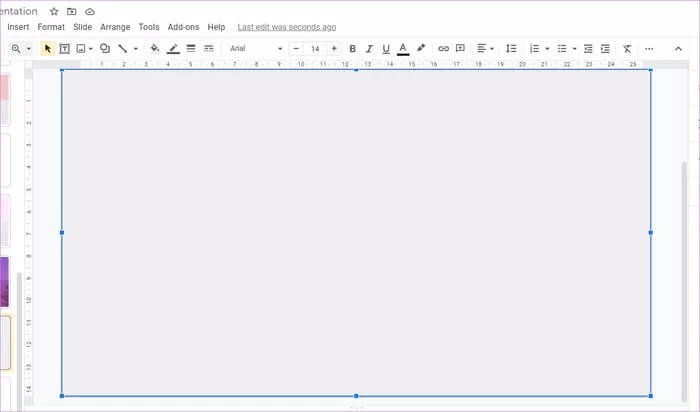Click the increase indent icon
This screenshot has height=412, width=700.
tap(605, 48)
